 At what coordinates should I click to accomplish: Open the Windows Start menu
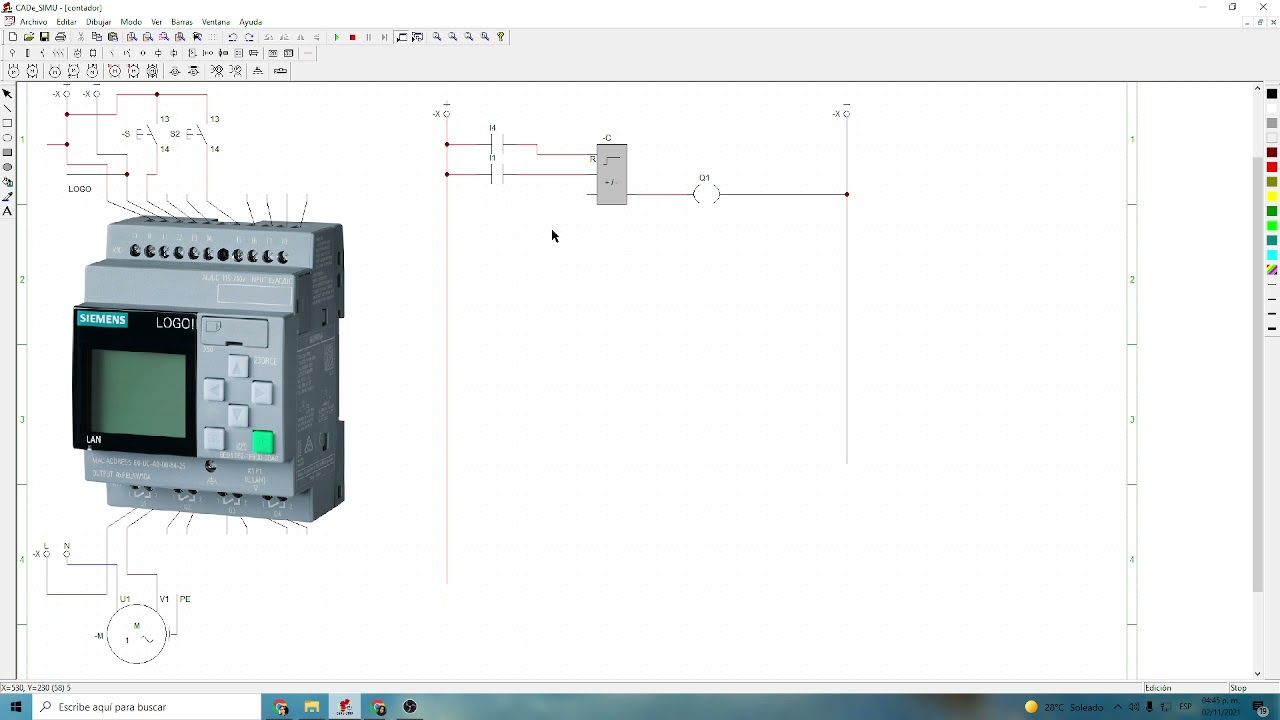click(x=16, y=707)
